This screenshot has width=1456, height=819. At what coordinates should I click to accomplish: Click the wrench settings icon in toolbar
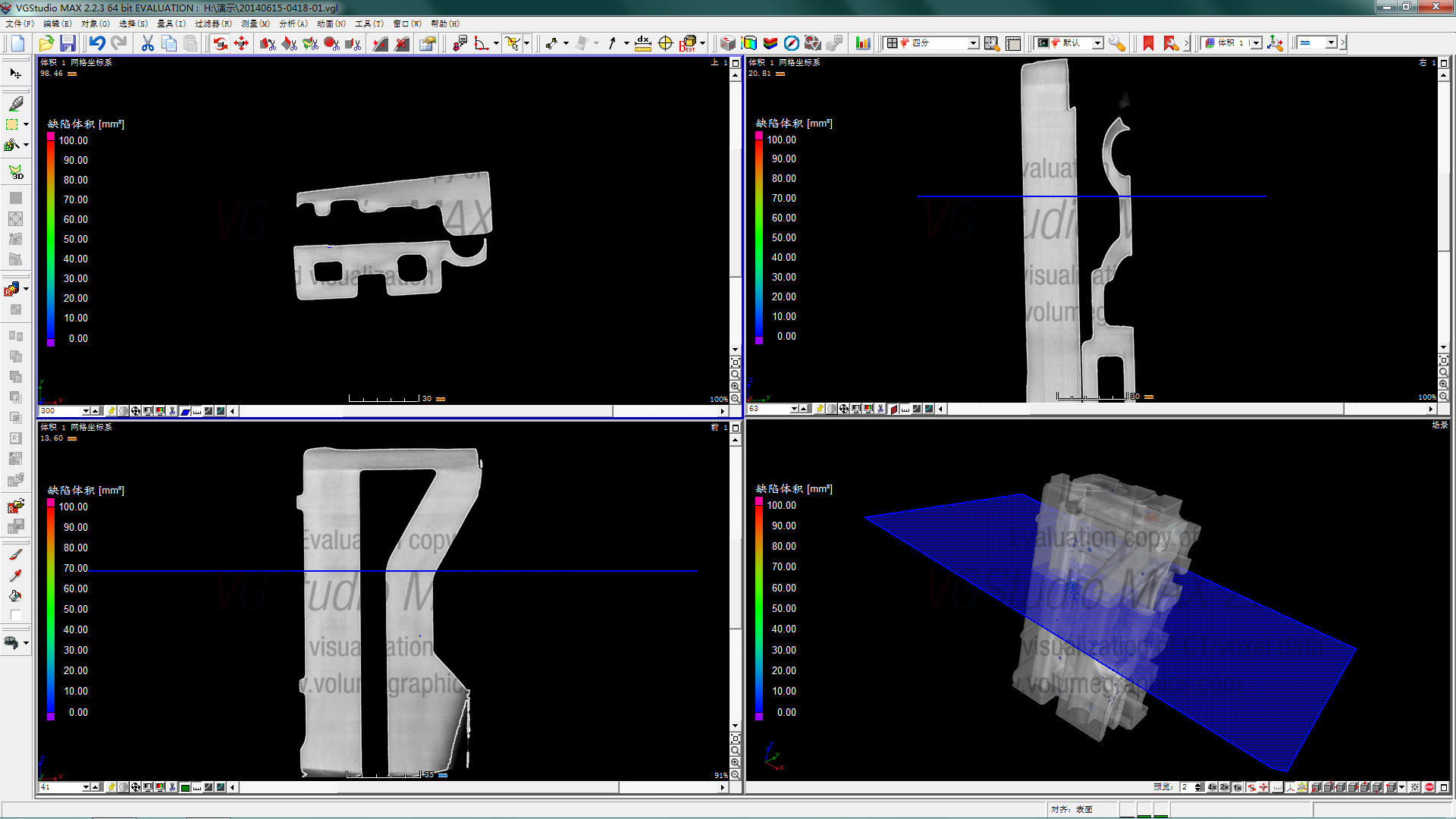click(x=1116, y=43)
